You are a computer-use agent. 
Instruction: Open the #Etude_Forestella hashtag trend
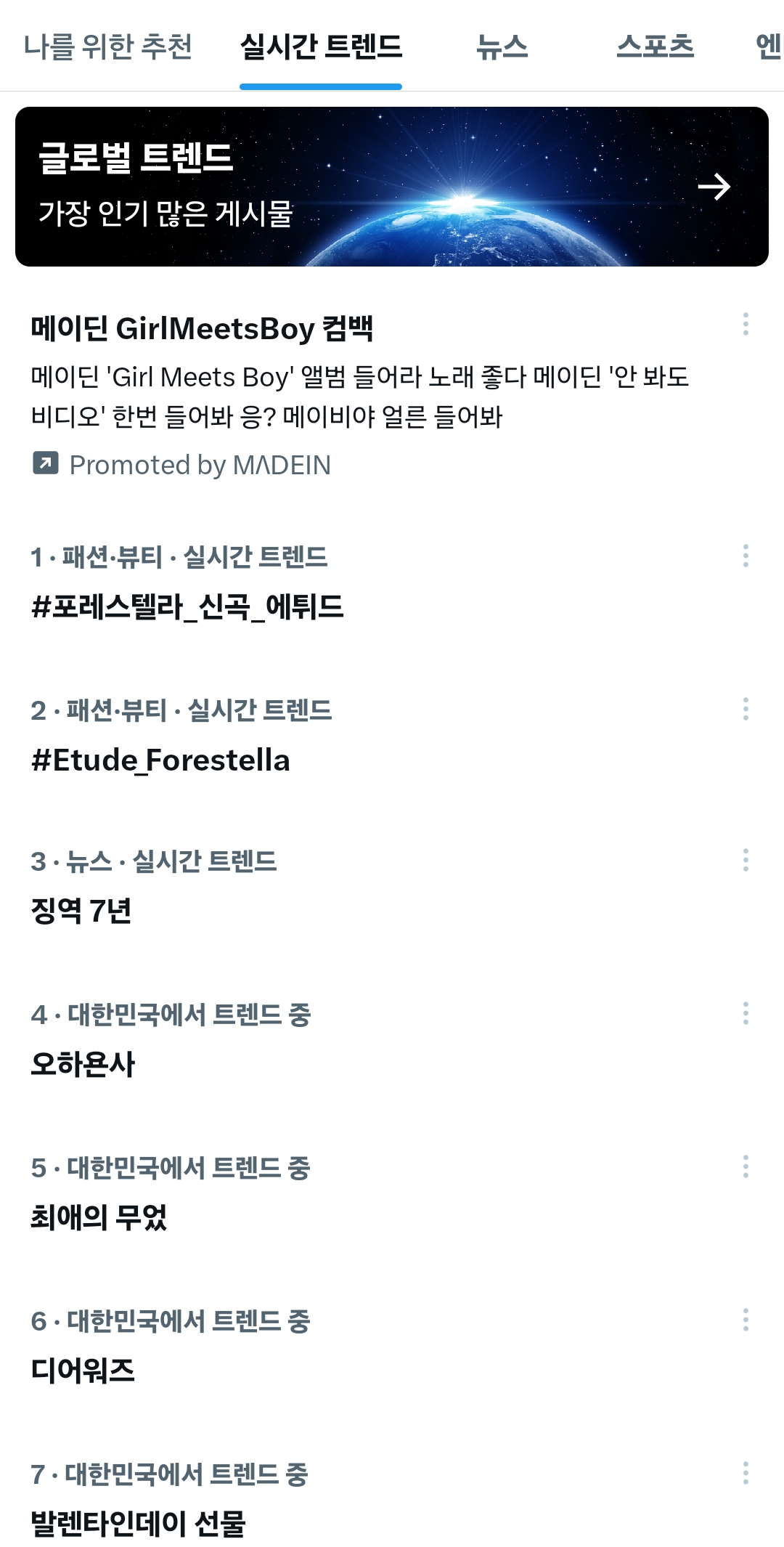pos(160,760)
